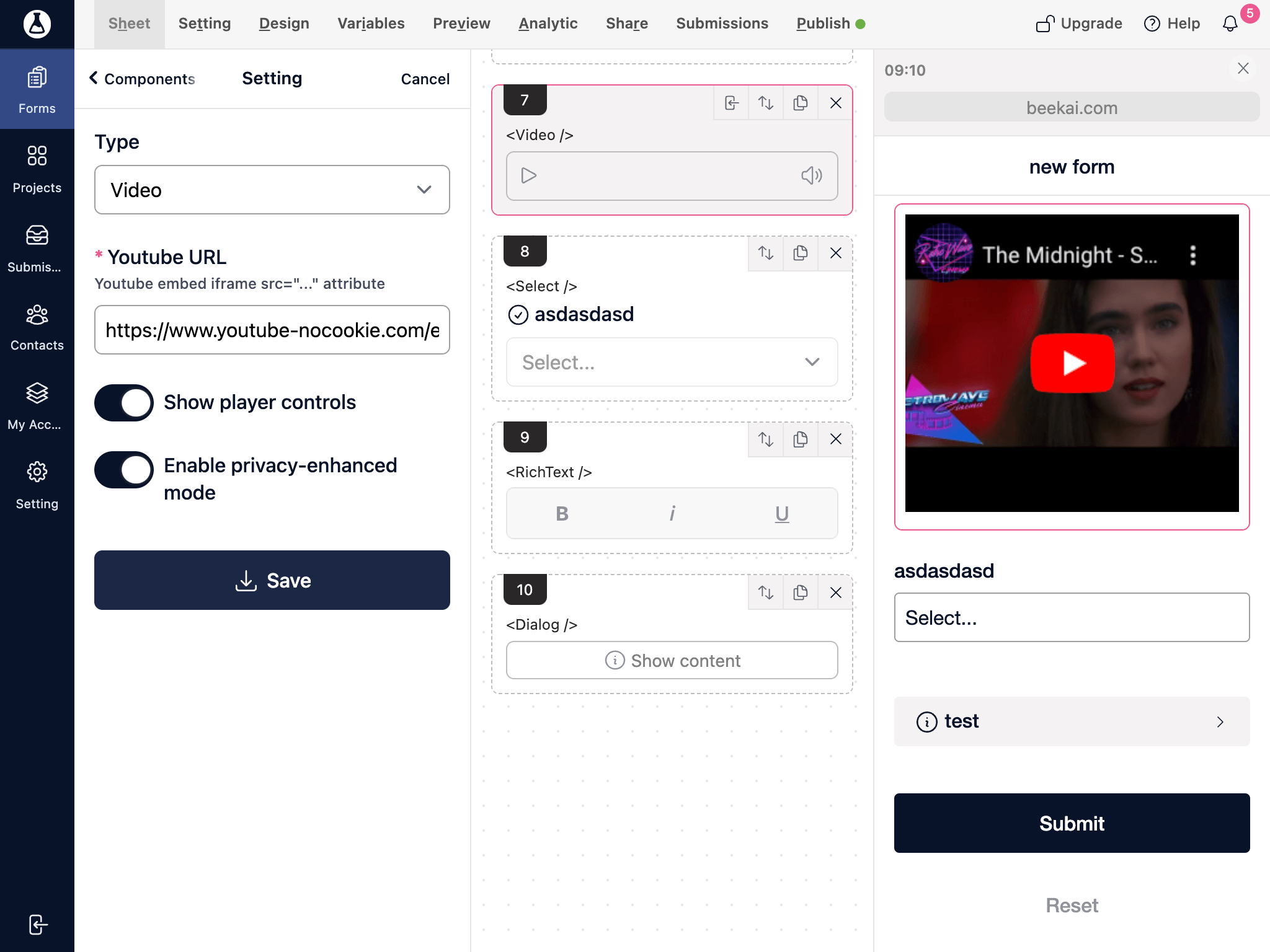Click the Youtube URL input field
This screenshot has width=1270, height=952.
coord(272,330)
